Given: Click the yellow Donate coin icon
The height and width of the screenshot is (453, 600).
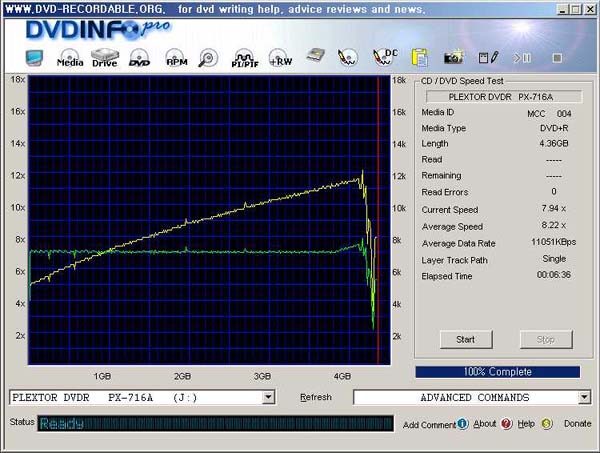Looking at the screenshot, I should pyautogui.click(x=547, y=424).
